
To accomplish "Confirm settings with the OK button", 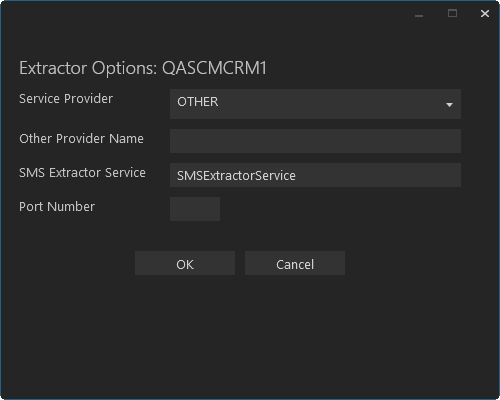I will click(x=185, y=263).
